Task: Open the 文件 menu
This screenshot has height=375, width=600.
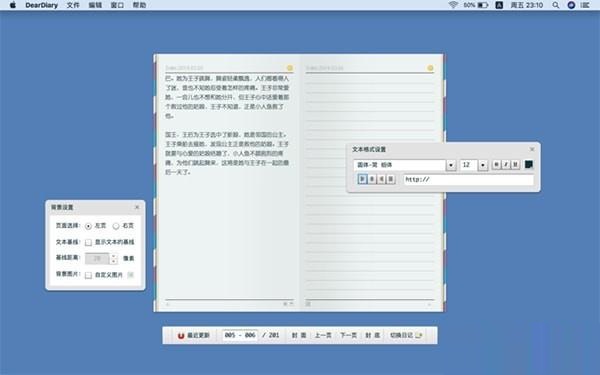Action: coord(73,5)
